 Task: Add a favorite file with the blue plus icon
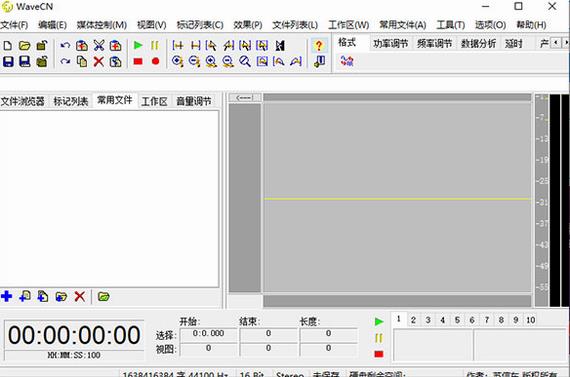click(7, 296)
